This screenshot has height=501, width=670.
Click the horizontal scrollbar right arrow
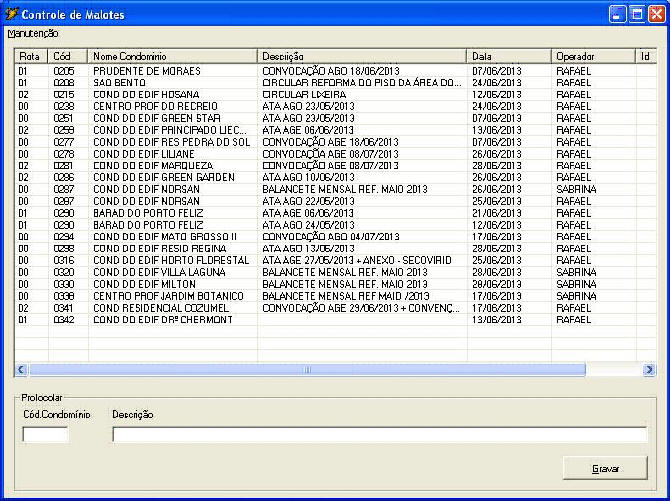[x=648, y=369]
